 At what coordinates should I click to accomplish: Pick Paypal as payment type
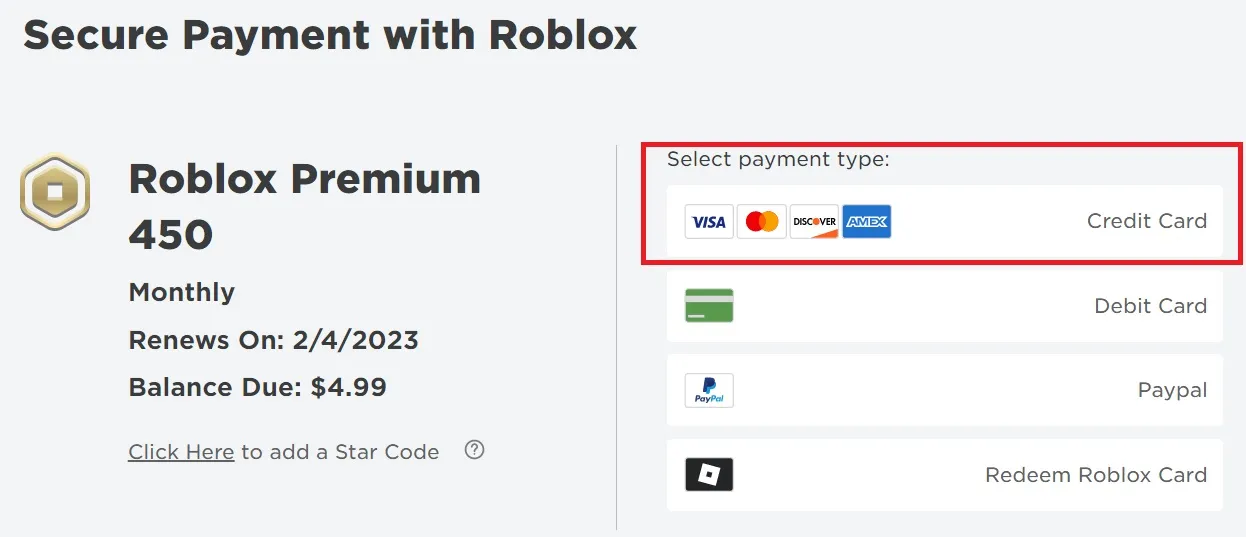click(945, 390)
